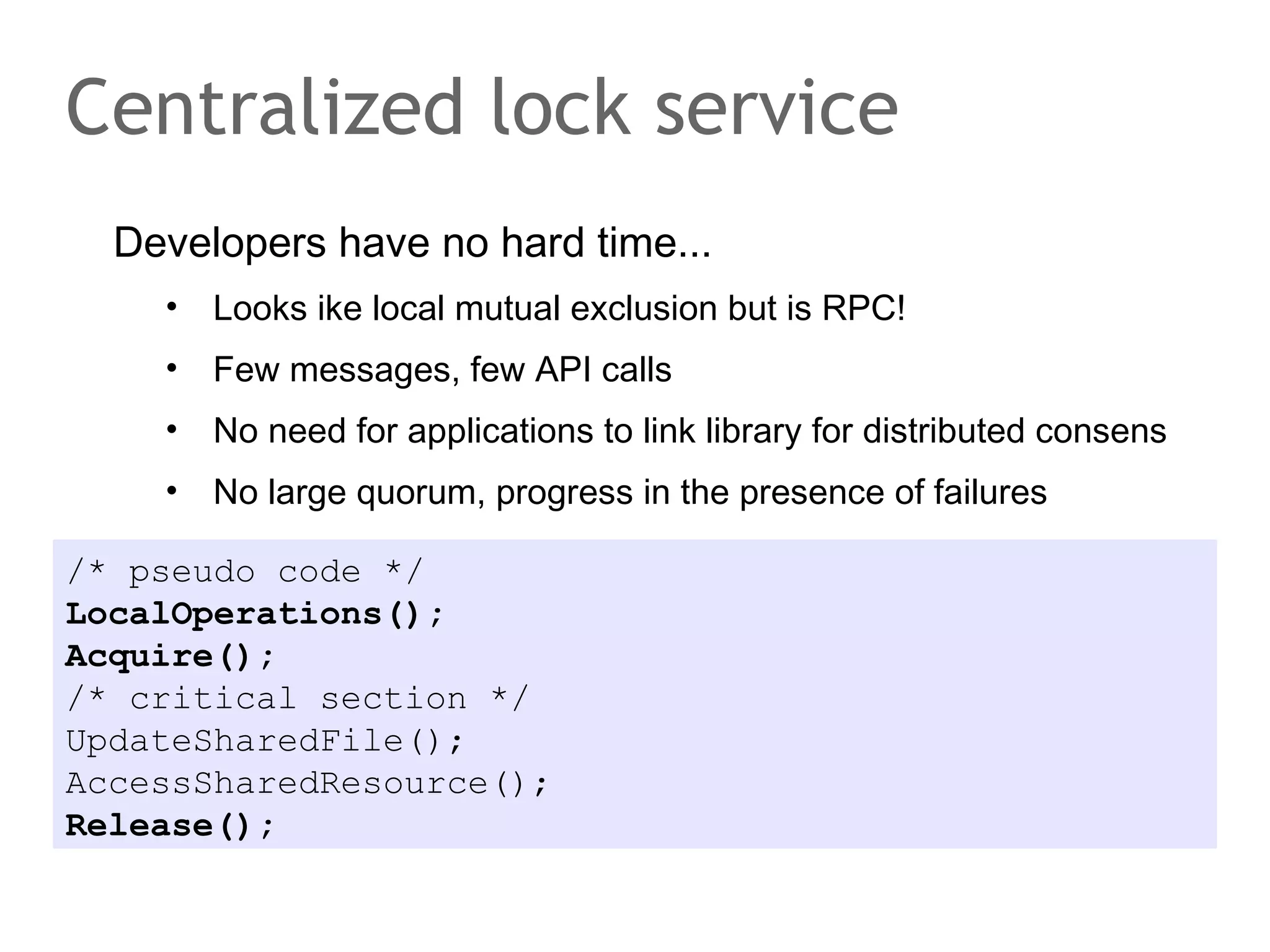Click the '/* critical section */' comment

pos(297,699)
